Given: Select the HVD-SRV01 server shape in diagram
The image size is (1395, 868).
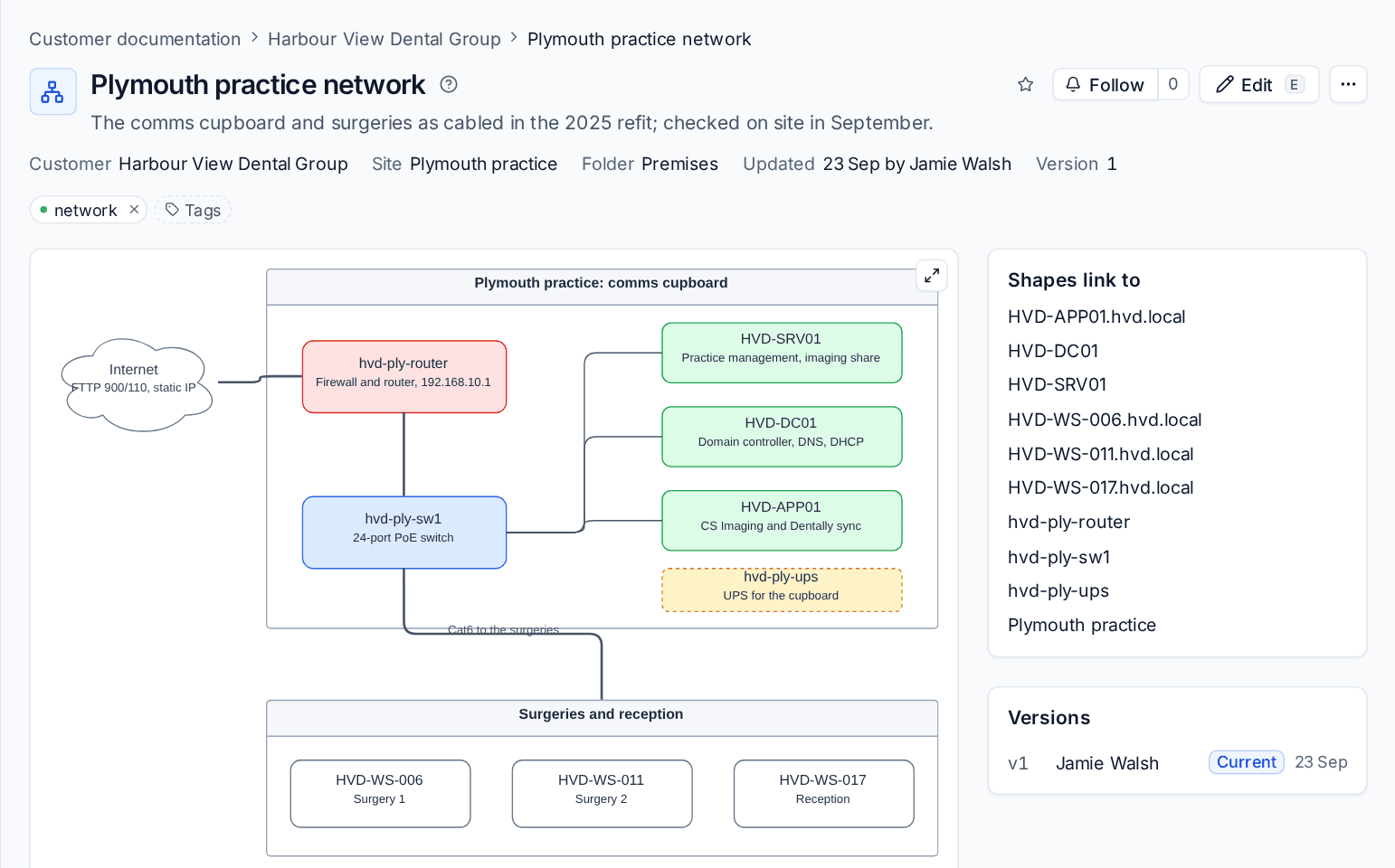Looking at the screenshot, I should point(782,353).
